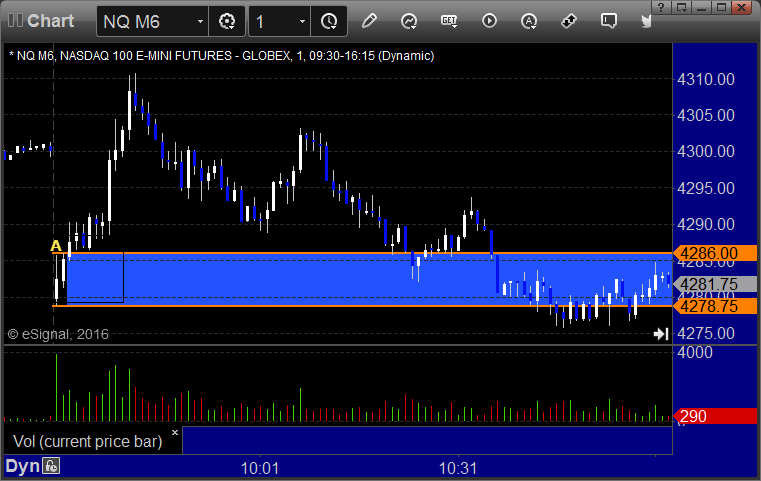Click the GET tools icon

pyautogui.click(x=449, y=21)
